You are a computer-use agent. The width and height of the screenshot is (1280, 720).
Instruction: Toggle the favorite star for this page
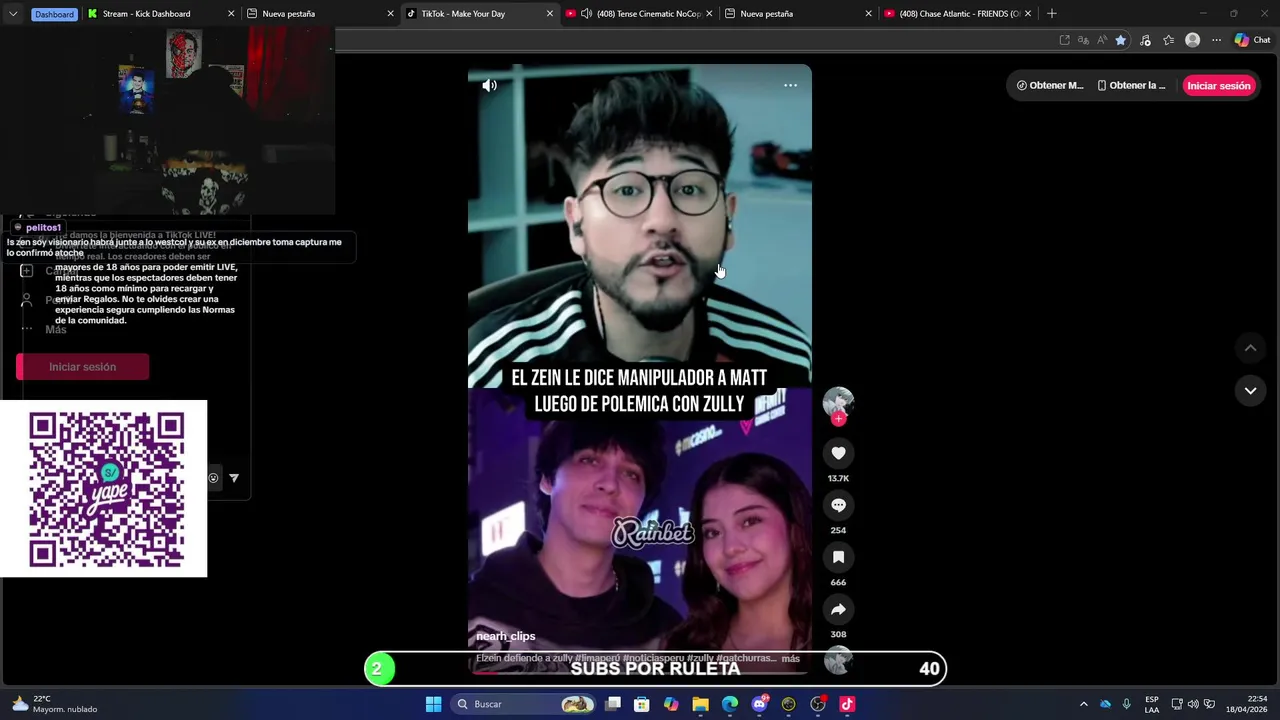(1121, 40)
